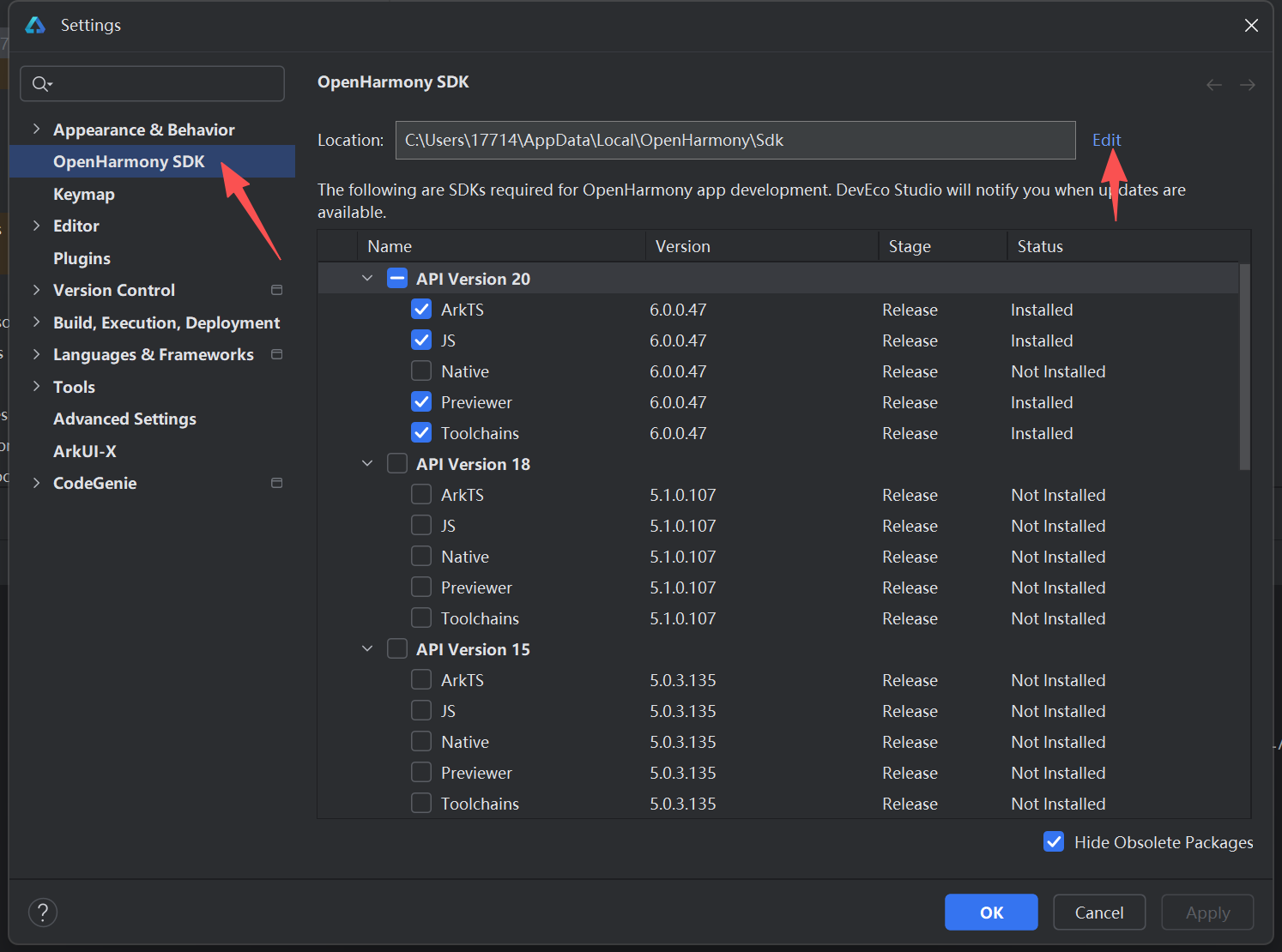
Task: Check the Native 6.0.0.47 checkbox
Action: [x=421, y=371]
